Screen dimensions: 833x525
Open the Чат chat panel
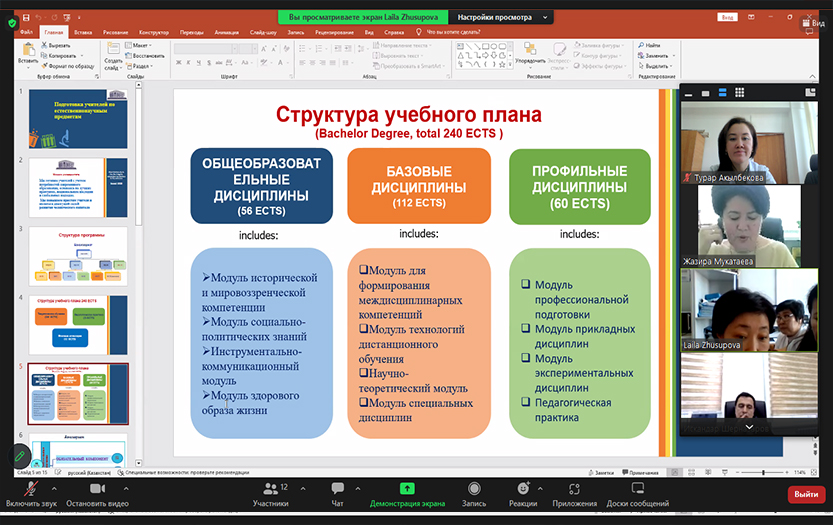tap(338, 489)
